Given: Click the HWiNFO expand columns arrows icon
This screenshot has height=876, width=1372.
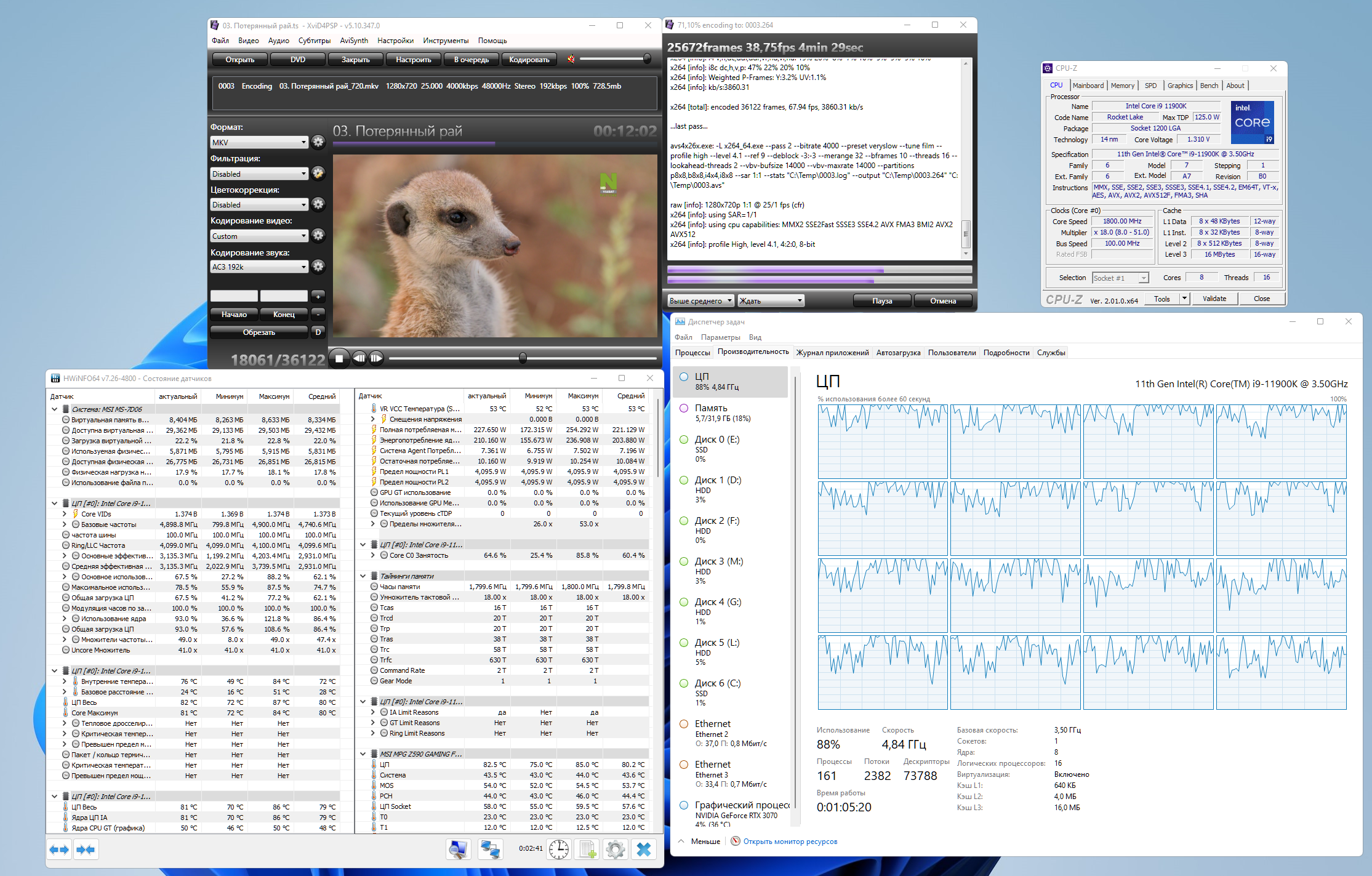Looking at the screenshot, I should (59, 850).
